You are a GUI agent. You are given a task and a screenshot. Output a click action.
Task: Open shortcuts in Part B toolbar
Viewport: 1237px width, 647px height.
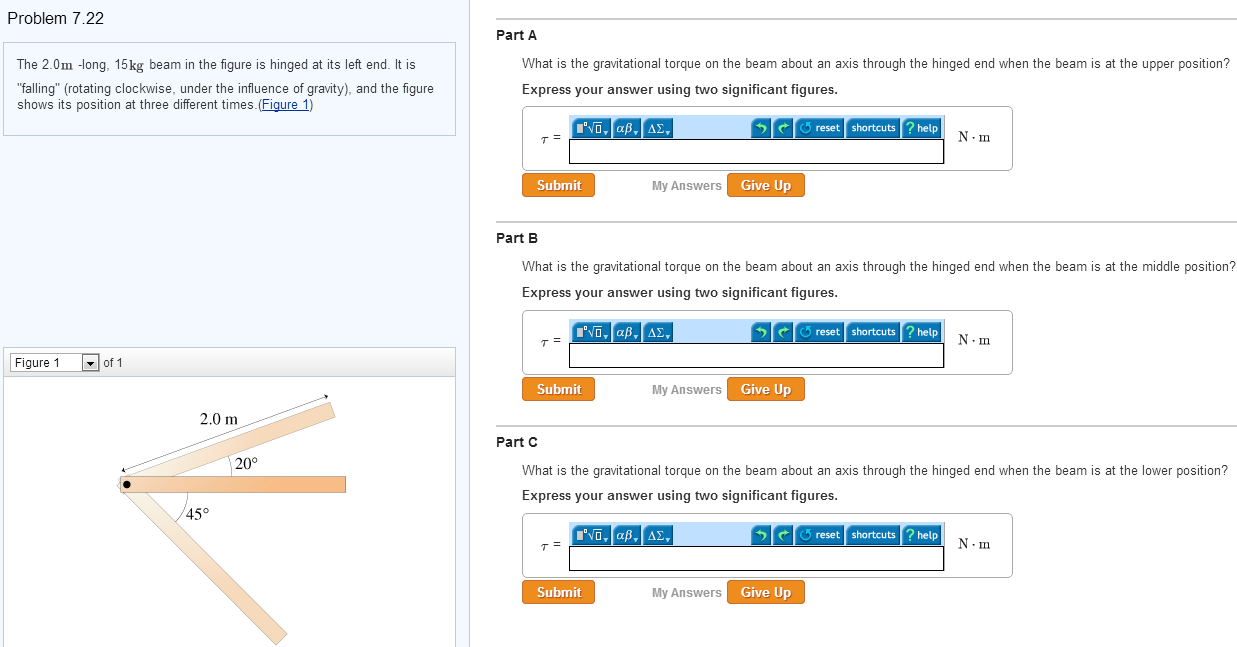(873, 332)
